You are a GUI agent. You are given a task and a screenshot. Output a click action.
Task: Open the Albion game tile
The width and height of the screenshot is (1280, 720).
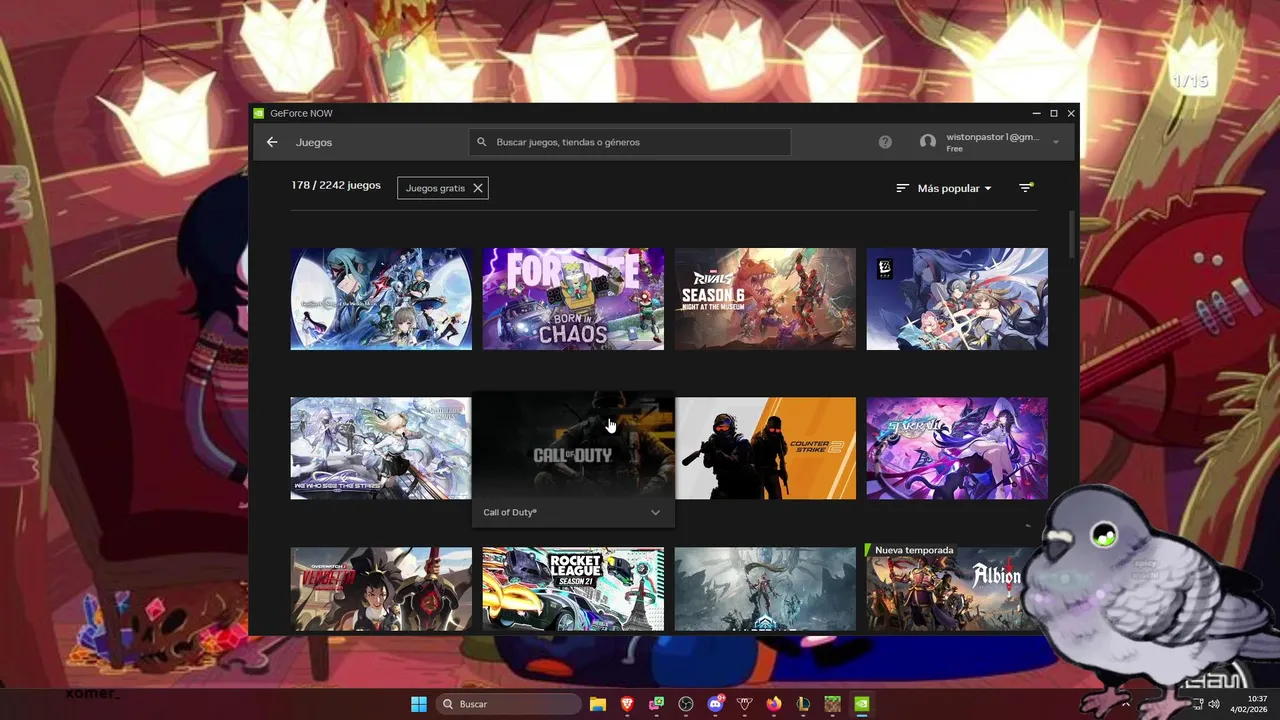[x=957, y=589]
